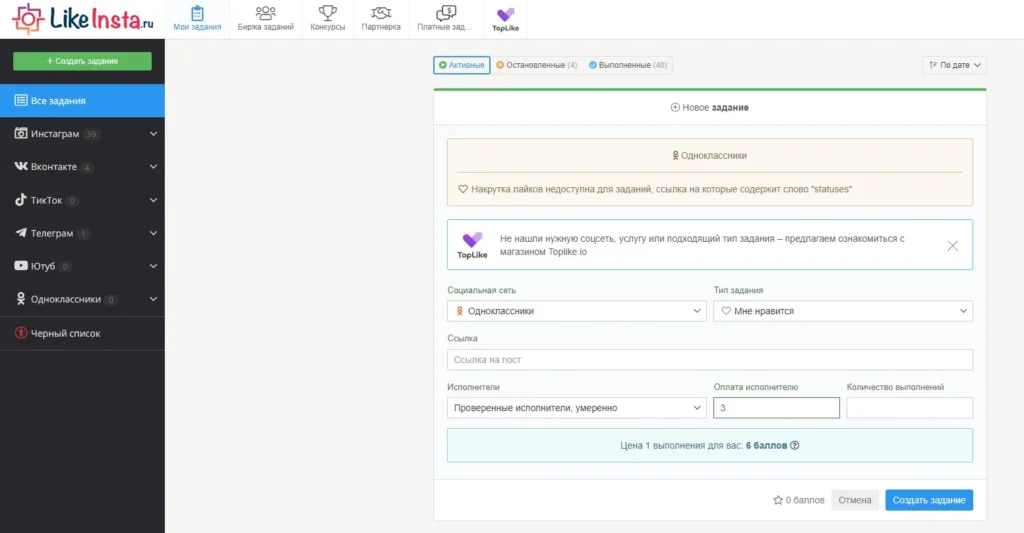Click the Одноклассники icon in the sidebar
This screenshot has height=533, width=1024.
[21, 299]
